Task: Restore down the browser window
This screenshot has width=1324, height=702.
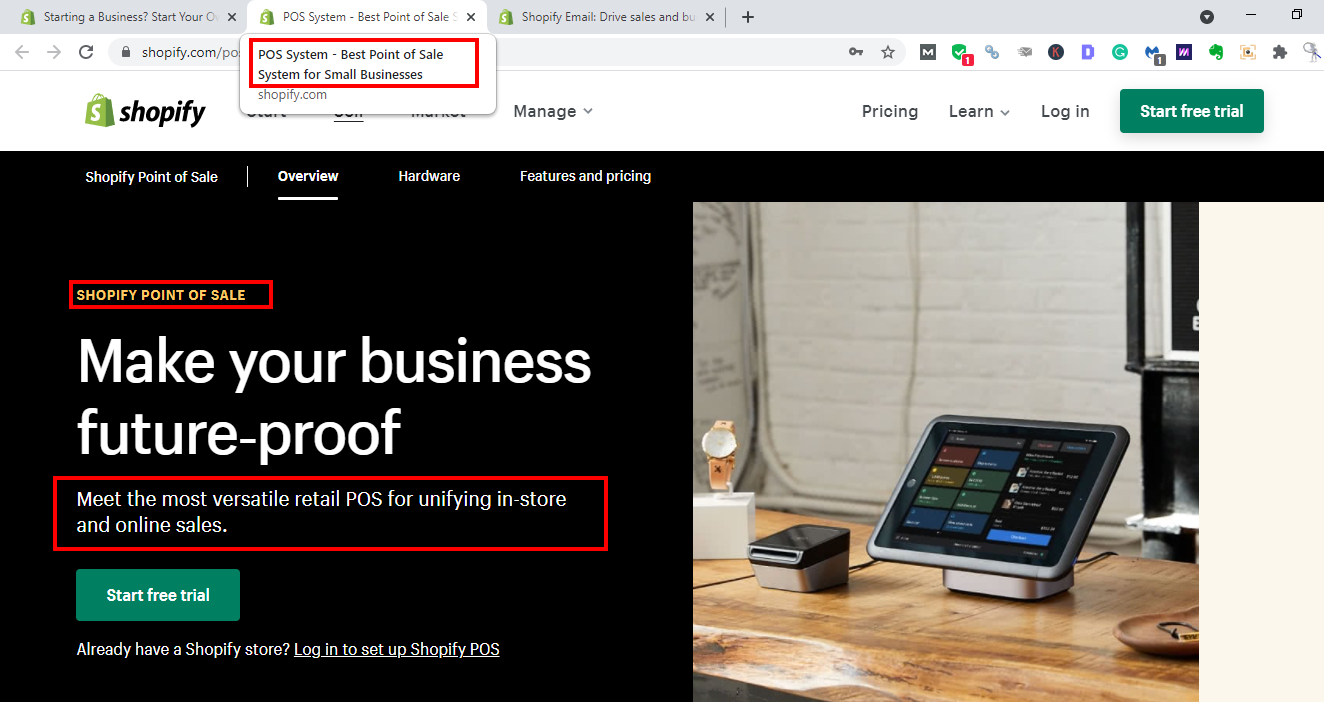Action: click(1297, 15)
